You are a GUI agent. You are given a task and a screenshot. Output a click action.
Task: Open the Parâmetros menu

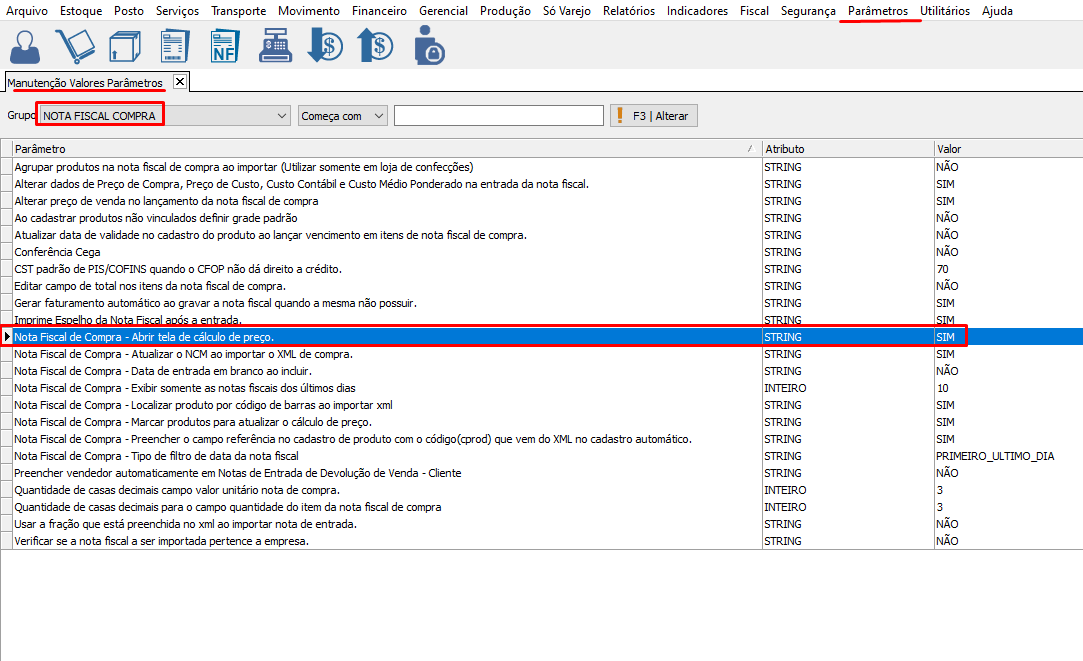878,11
